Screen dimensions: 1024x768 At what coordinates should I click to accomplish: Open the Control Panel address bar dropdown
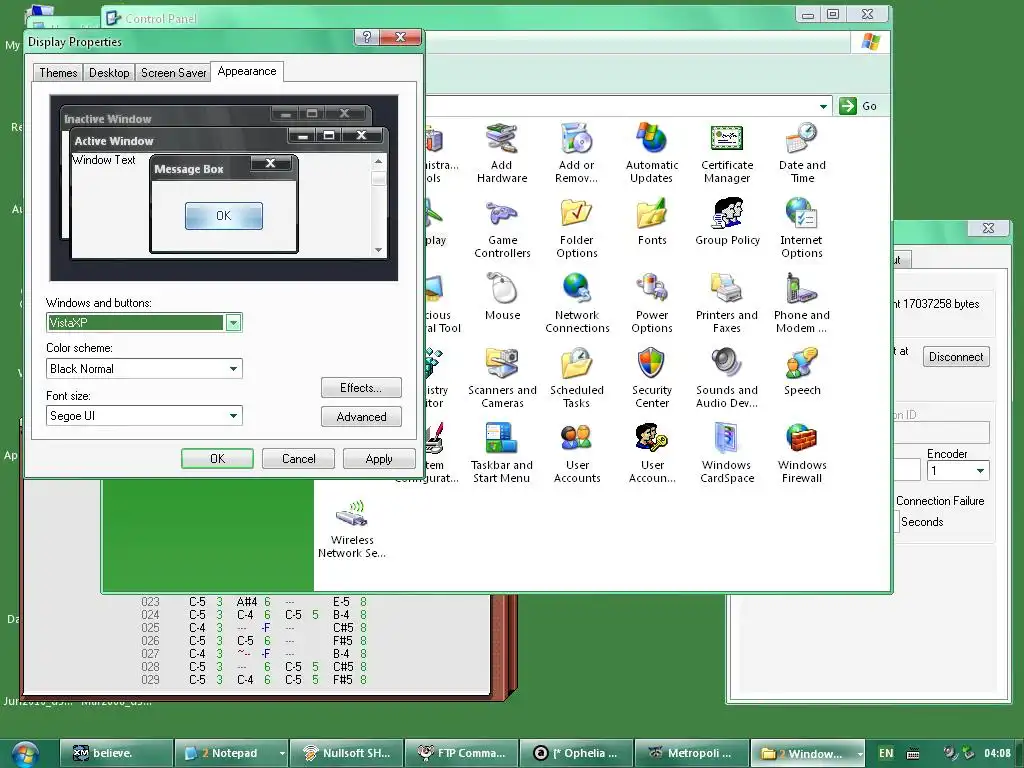[x=823, y=106]
